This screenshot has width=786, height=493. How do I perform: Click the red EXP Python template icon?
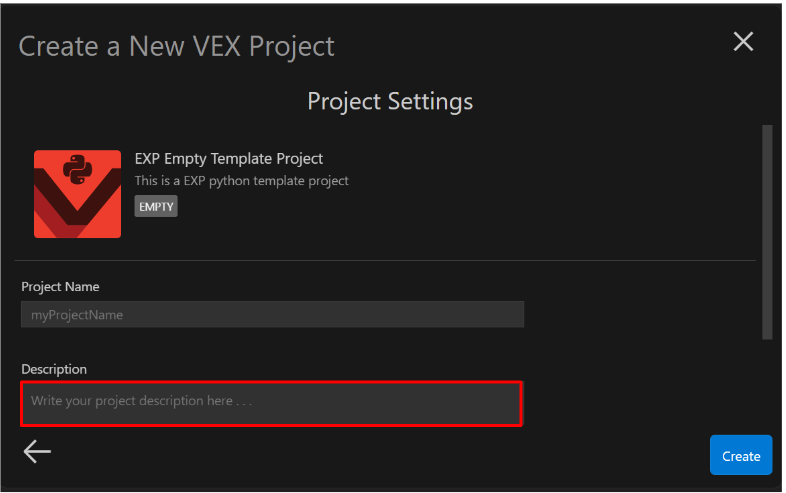pos(77,194)
